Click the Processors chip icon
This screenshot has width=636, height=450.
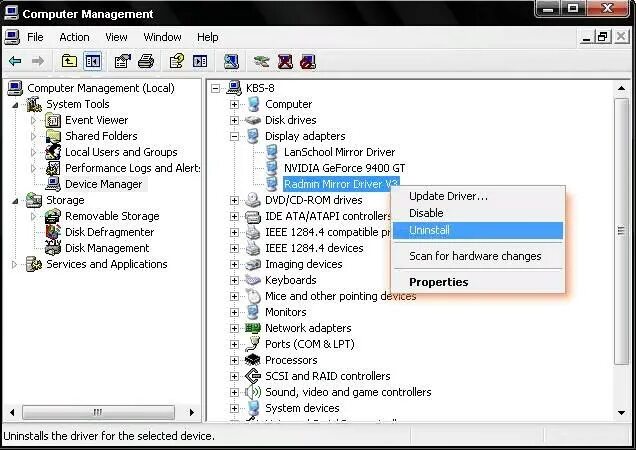(x=253, y=360)
